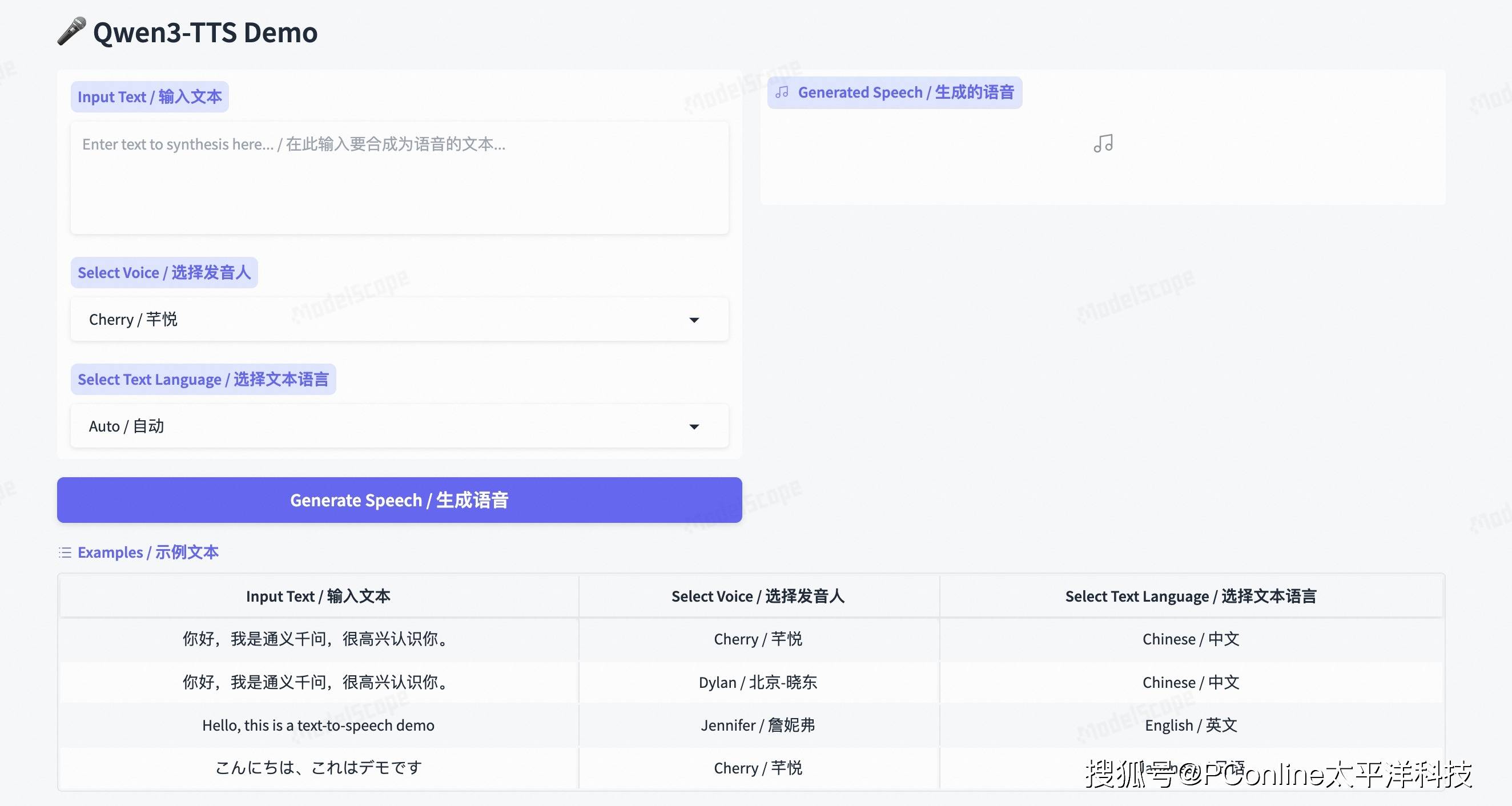Click the large music note placeholder in output panel
The height and width of the screenshot is (806, 1512).
1102,144
